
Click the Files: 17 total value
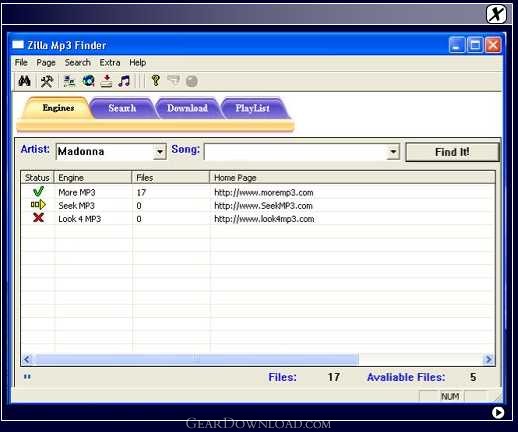pyautogui.click(x=334, y=377)
